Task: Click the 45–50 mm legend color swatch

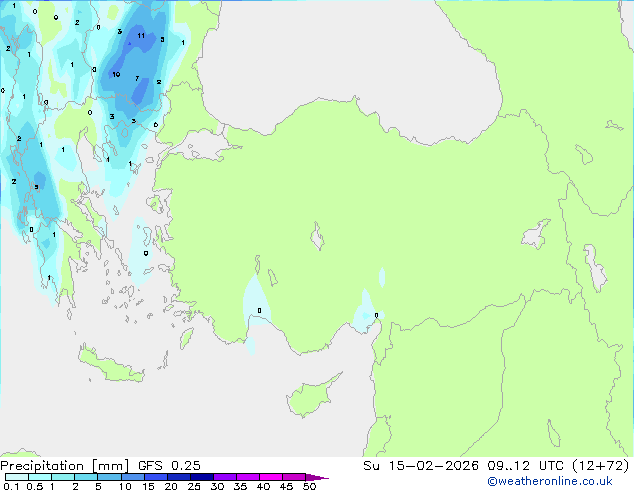Action: point(294,477)
